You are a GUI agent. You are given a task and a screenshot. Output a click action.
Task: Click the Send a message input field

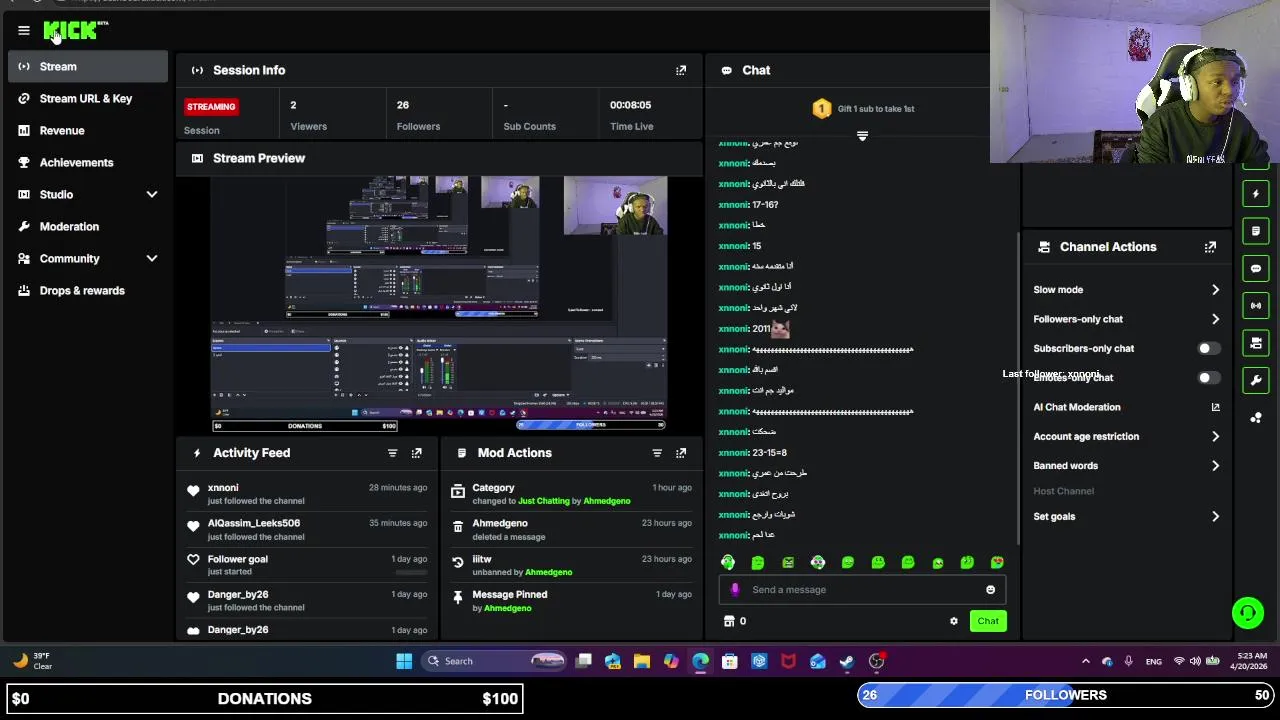click(x=862, y=590)
